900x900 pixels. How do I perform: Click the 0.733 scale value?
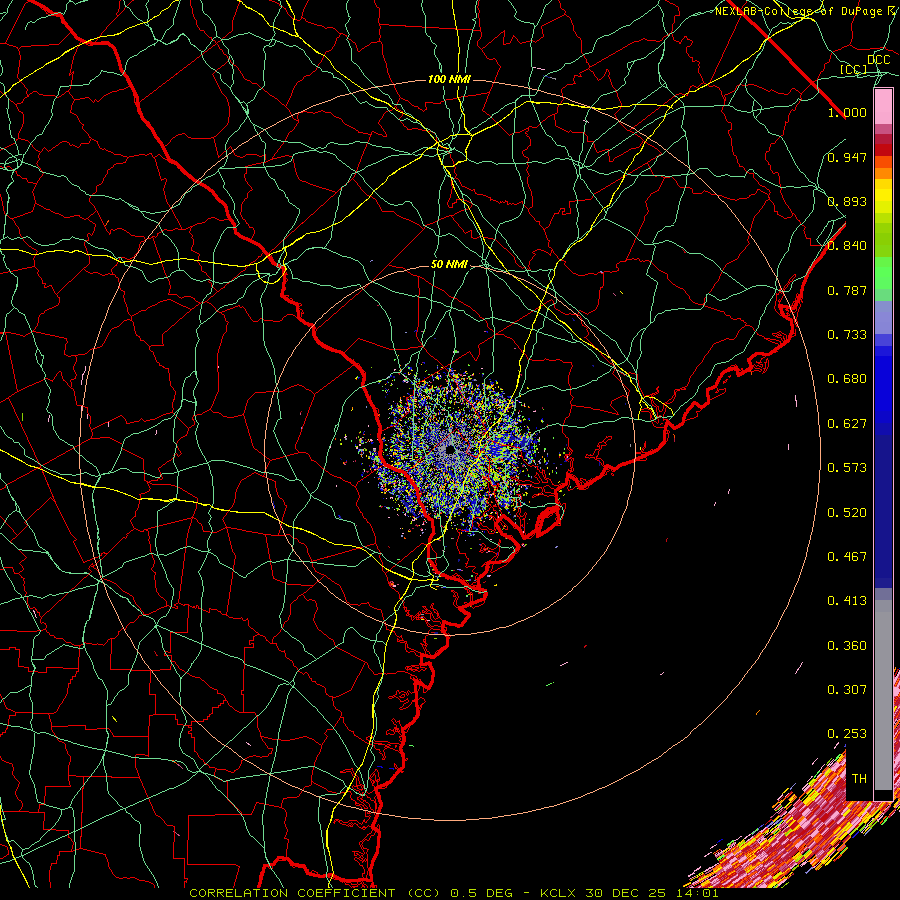847,335
